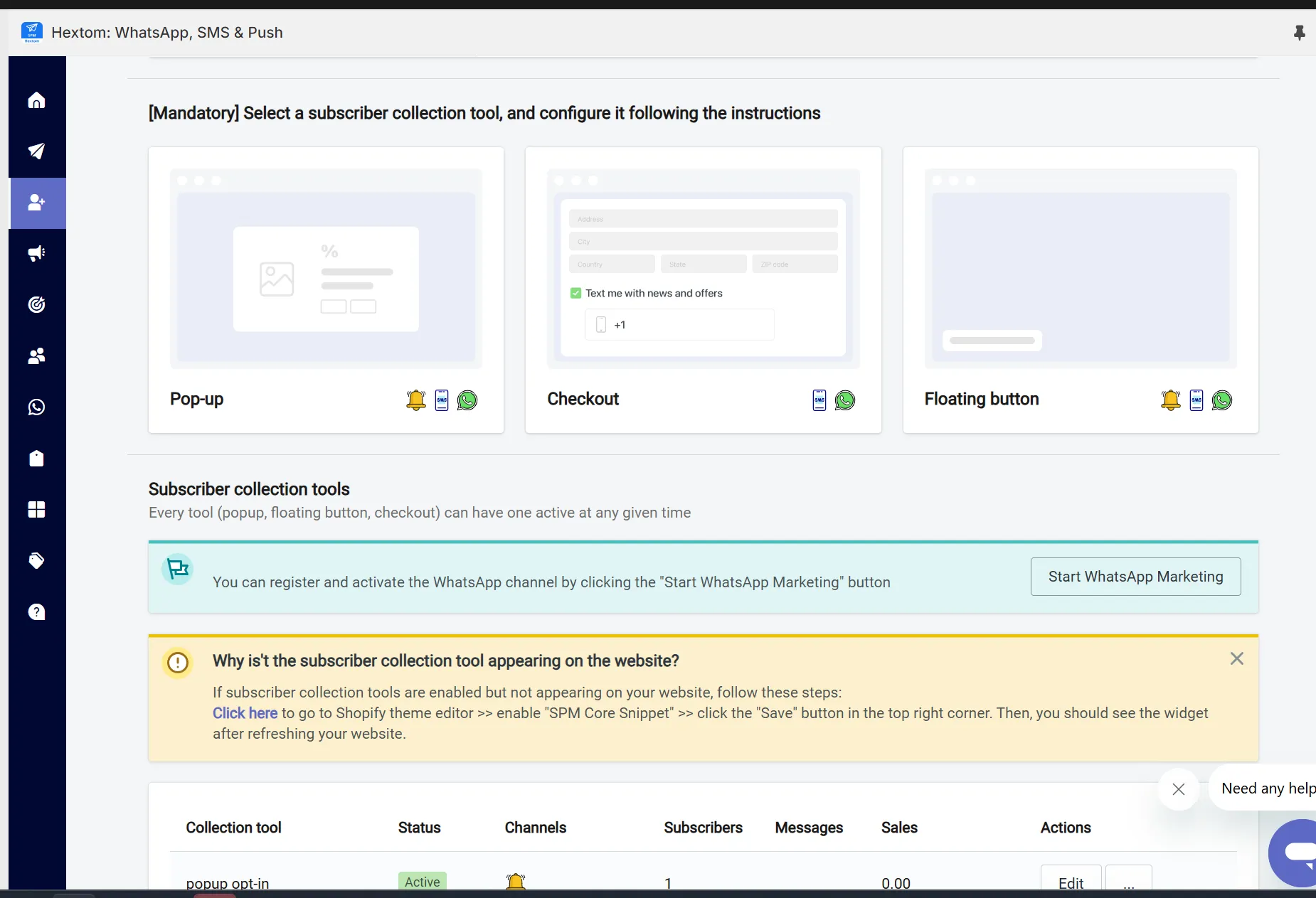
Task: Click the WhatsApp icon on Checkout card
Action: coord(845,400)
